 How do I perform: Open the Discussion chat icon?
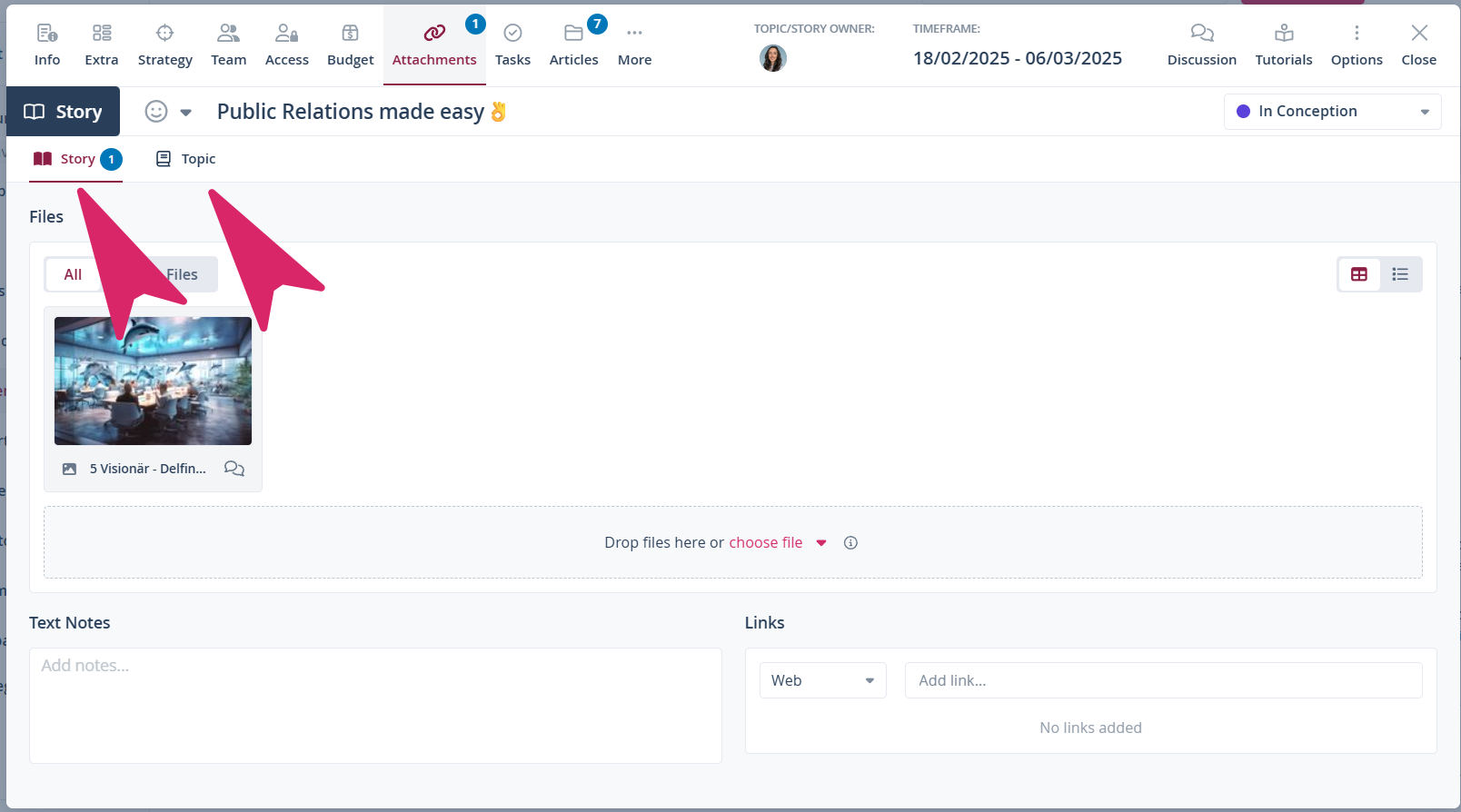tap(1201, 34)
